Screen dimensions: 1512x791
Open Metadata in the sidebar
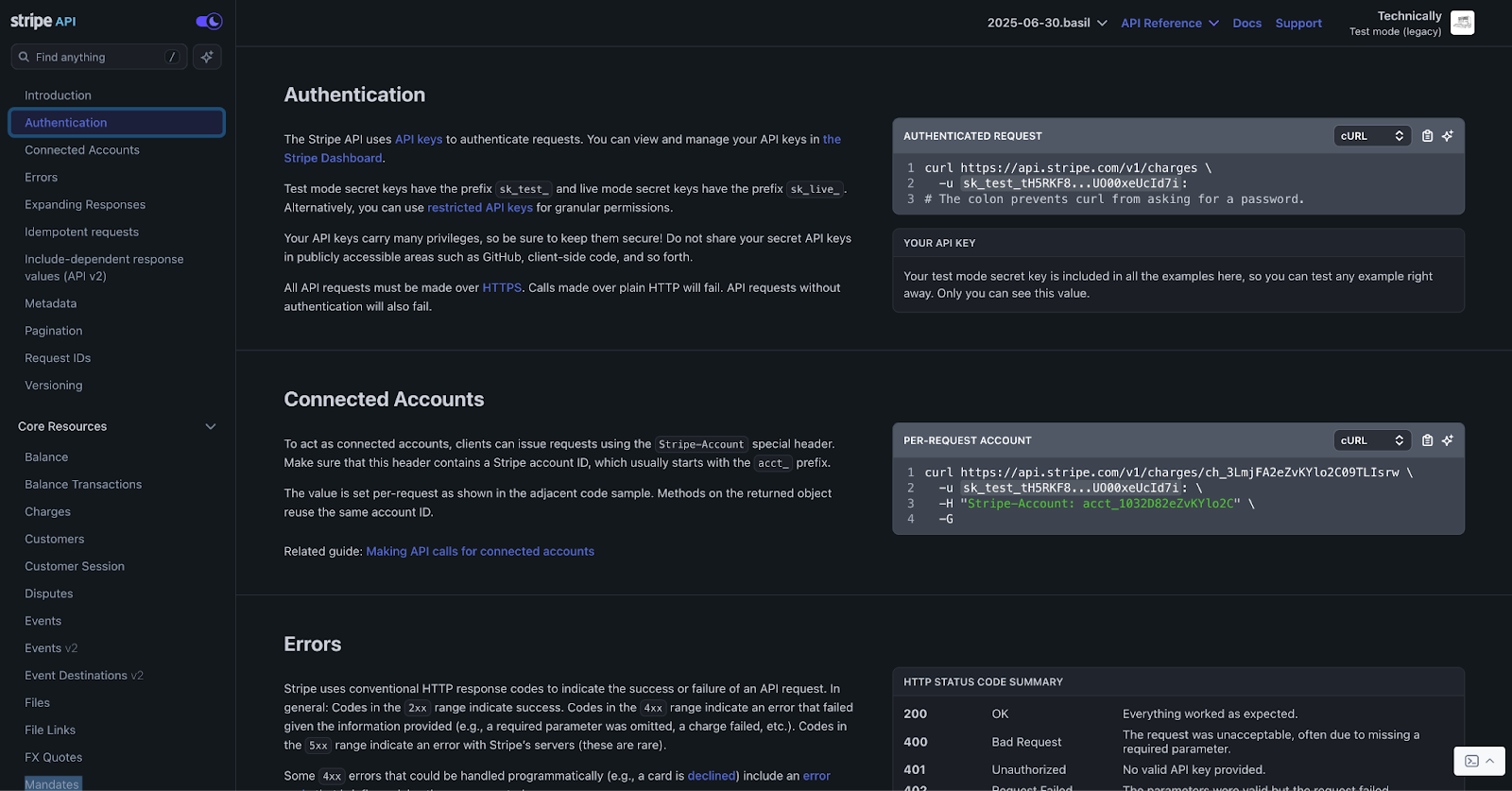[51, 303]
